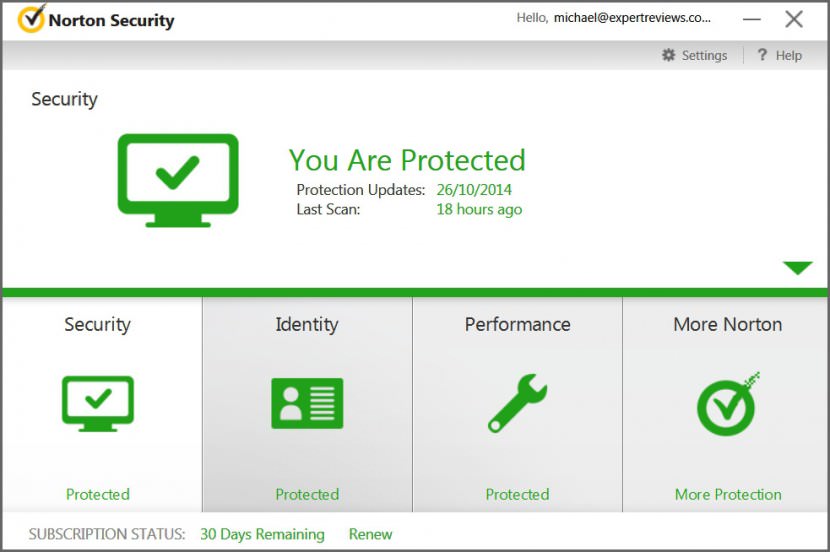
Task: Click the Last Scan label
Action: 328,209
